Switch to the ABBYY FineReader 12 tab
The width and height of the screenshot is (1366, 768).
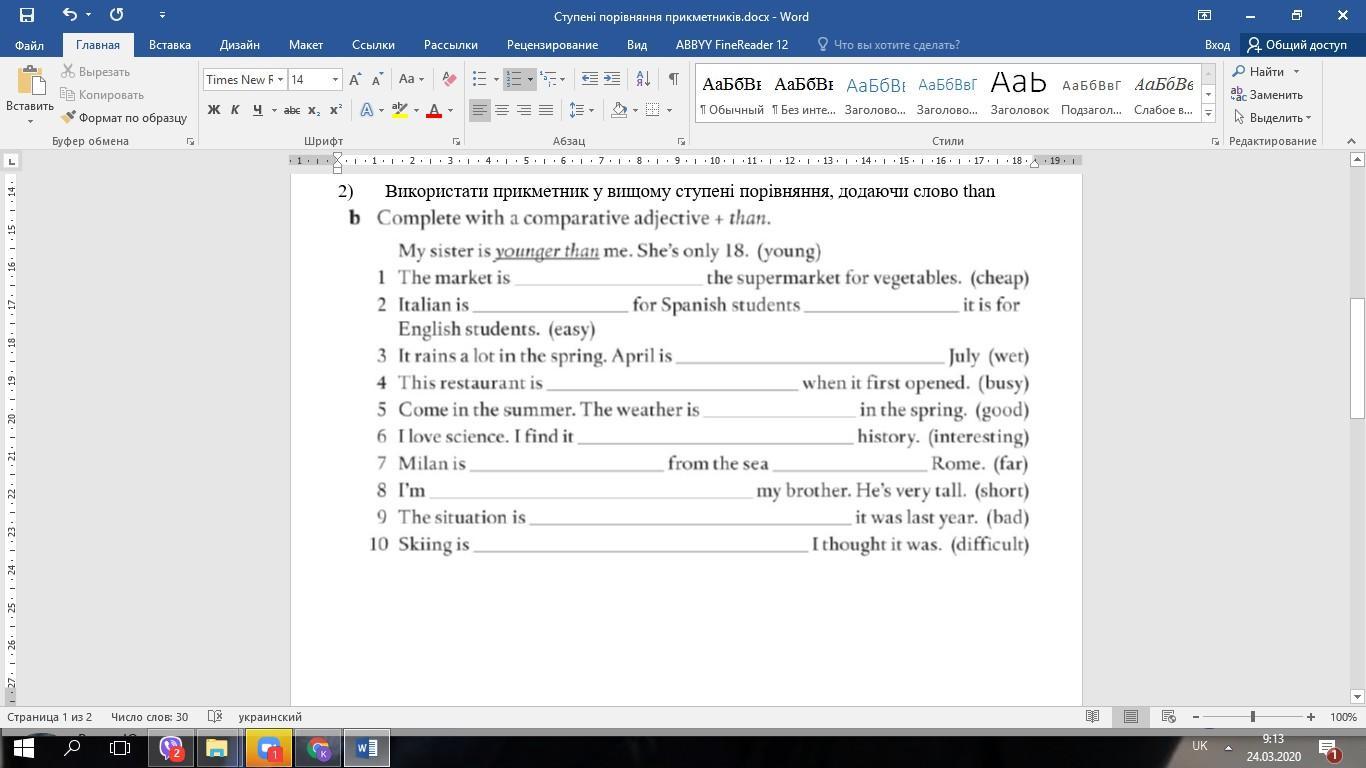click(732, 45)
